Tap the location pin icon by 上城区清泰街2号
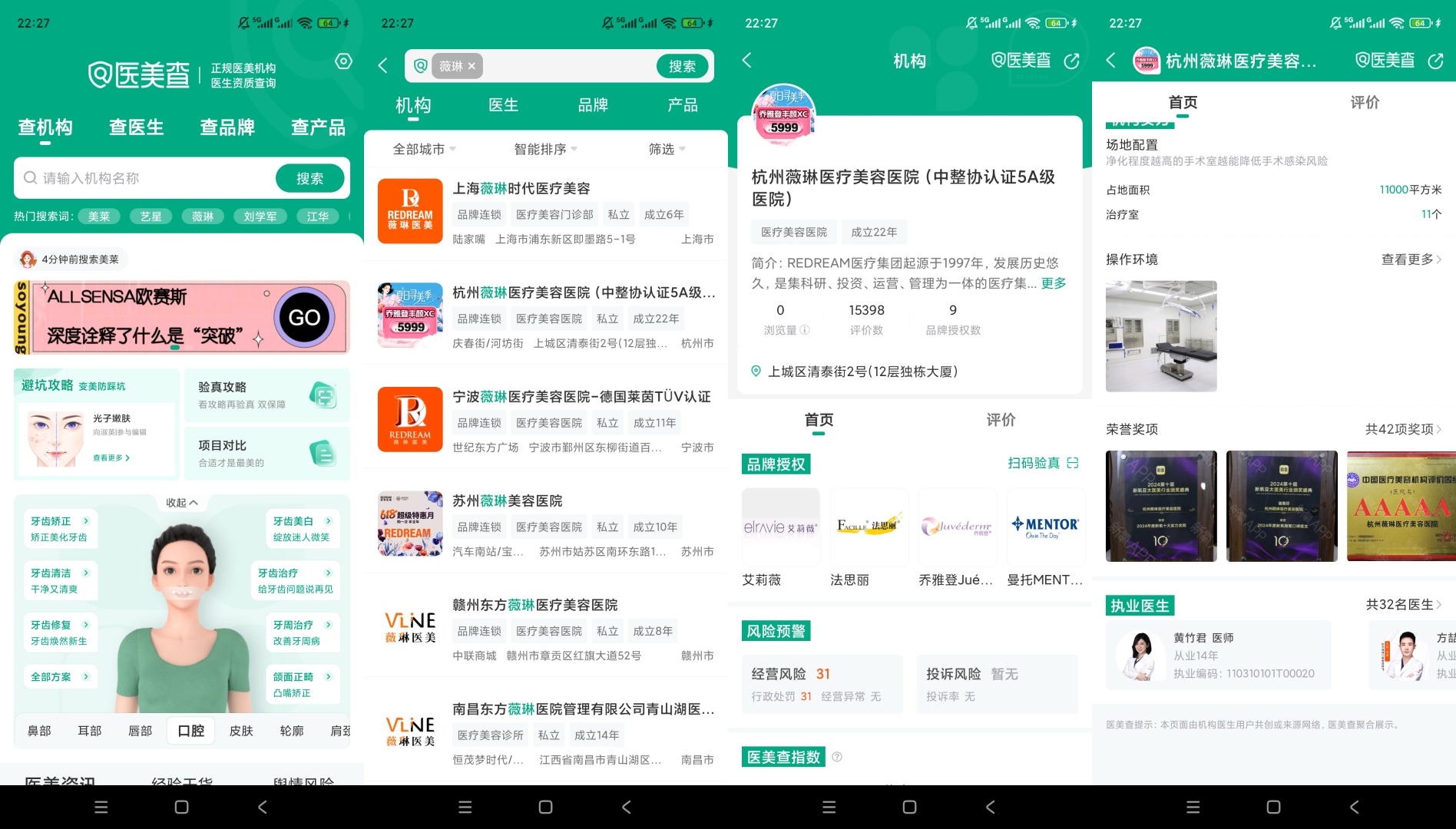The height and width of the screenshot is (829, 1456). tap(756, 372)
